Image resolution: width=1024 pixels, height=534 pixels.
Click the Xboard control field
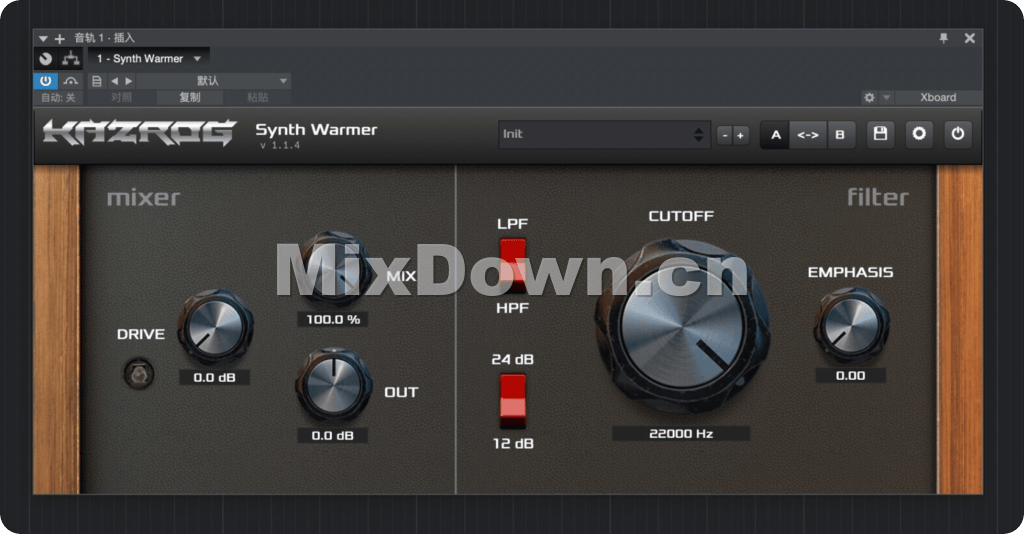[x=938, y=97]
